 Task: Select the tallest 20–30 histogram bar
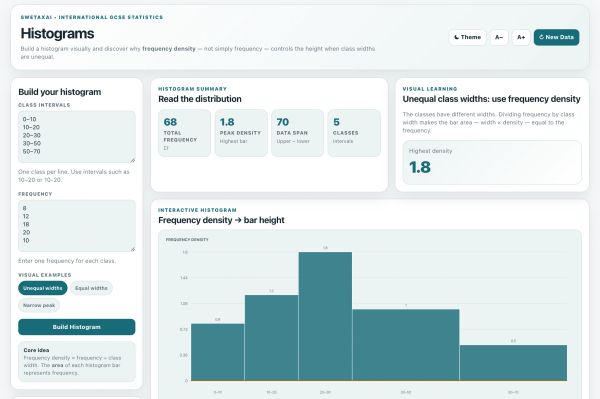point(325,316)
